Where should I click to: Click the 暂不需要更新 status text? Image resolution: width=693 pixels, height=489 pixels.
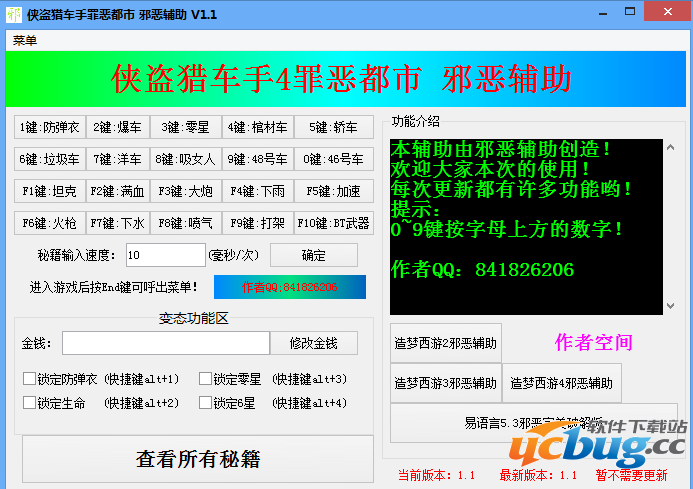[631, 476]
